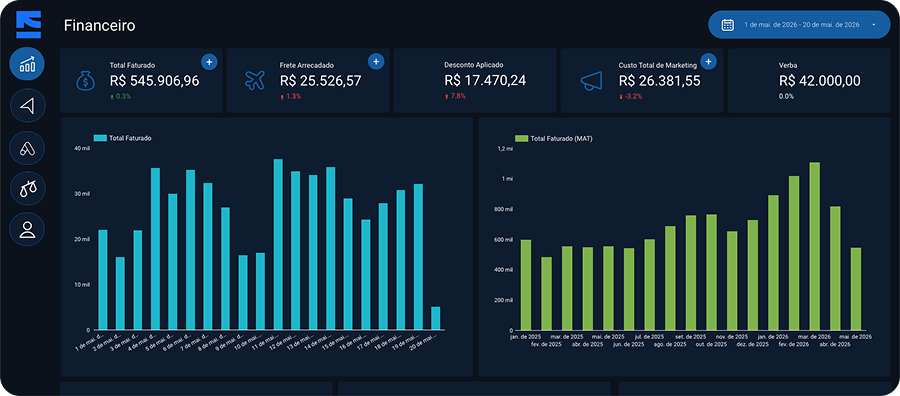
Task: Click the R$ 545.906,96 value
Action: click(x=154, y=81)
